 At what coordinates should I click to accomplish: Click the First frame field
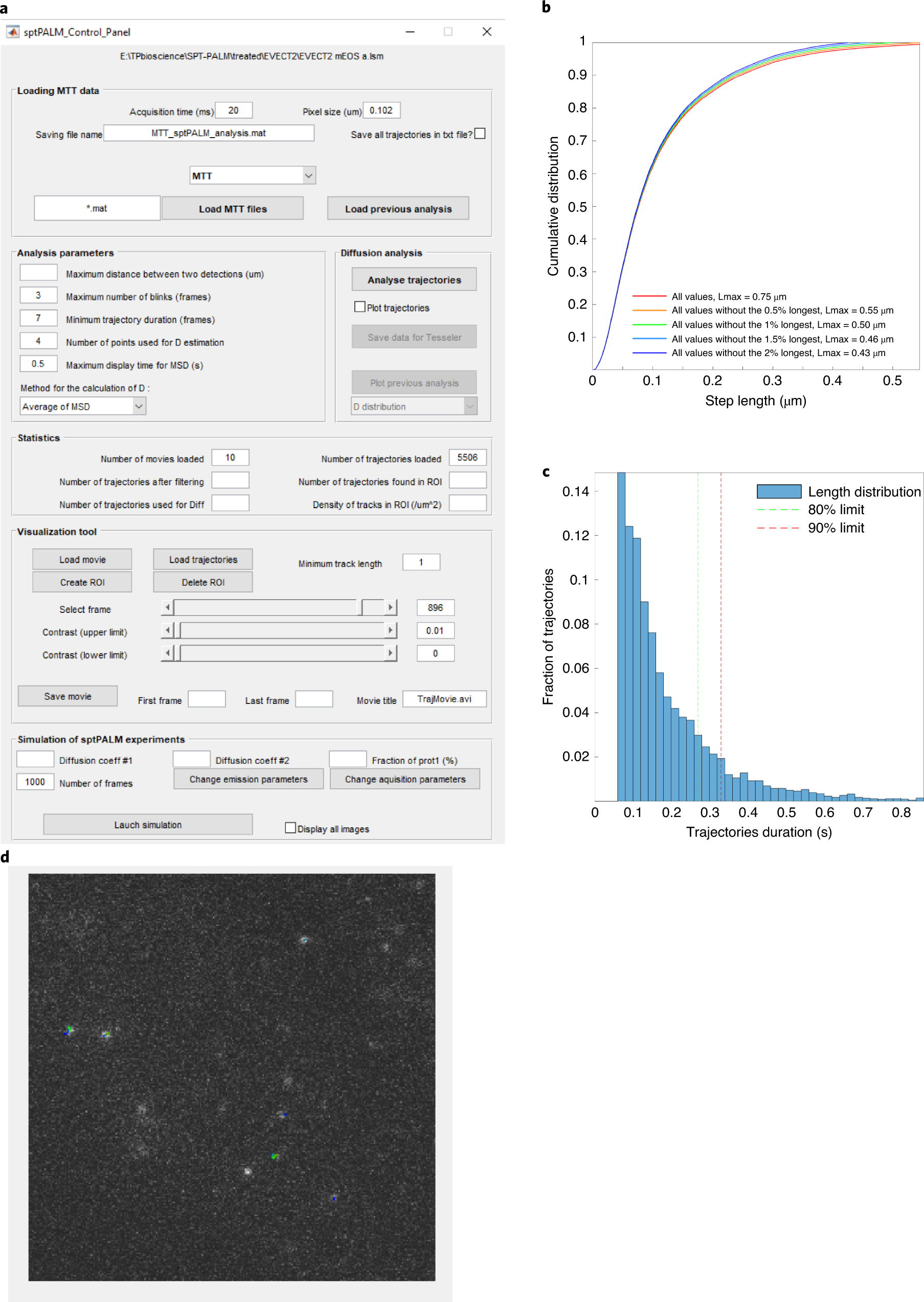[x=207, y=699]
